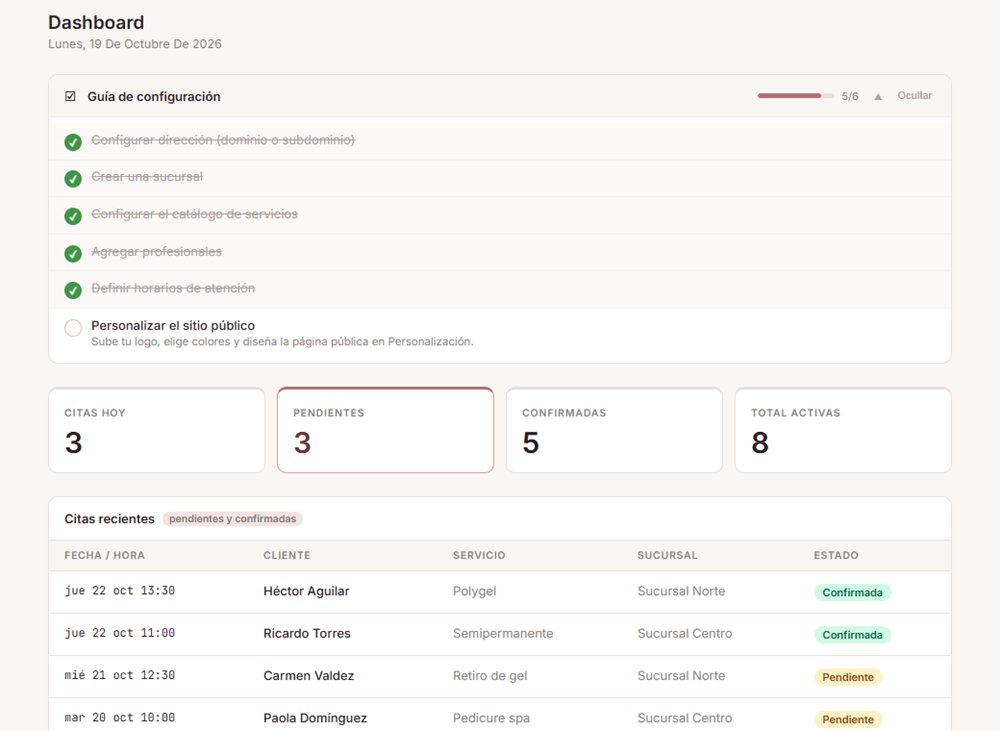
Task: Click the pendientes y confirmadas filter tag
Action: [232, 519]
